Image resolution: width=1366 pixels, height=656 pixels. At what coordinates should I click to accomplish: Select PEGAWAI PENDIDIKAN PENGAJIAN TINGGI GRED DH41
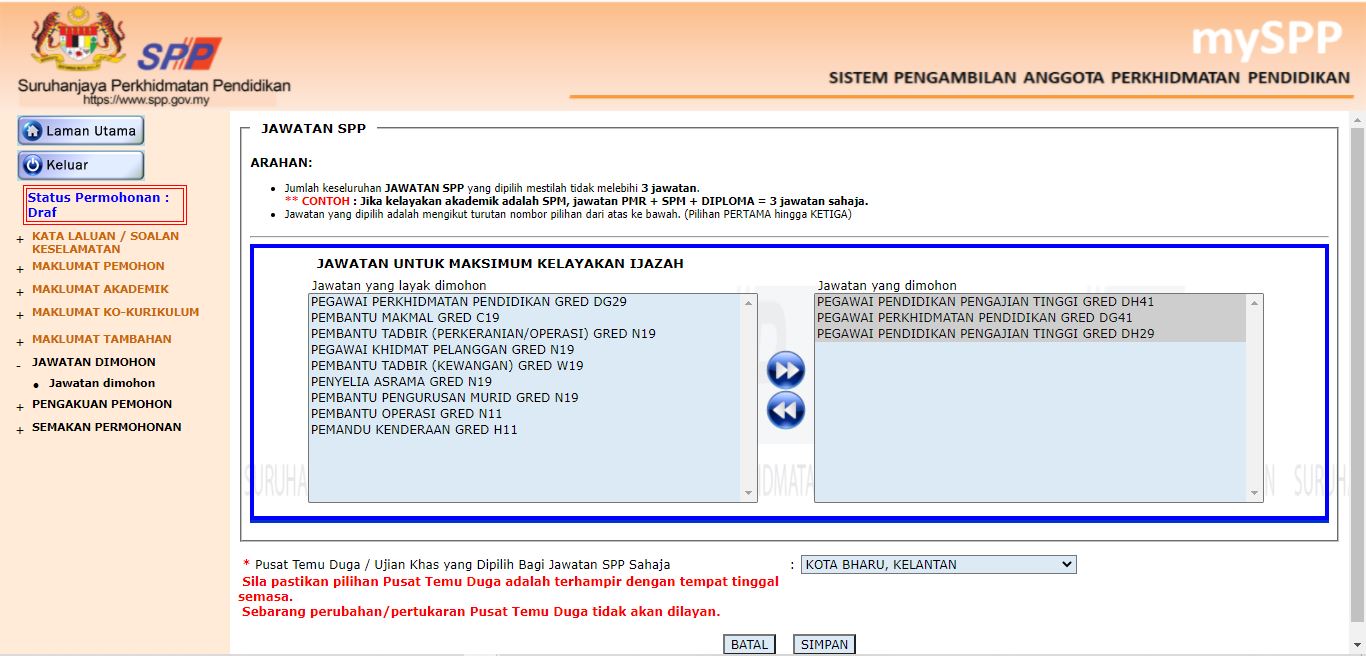coord(985,302)
